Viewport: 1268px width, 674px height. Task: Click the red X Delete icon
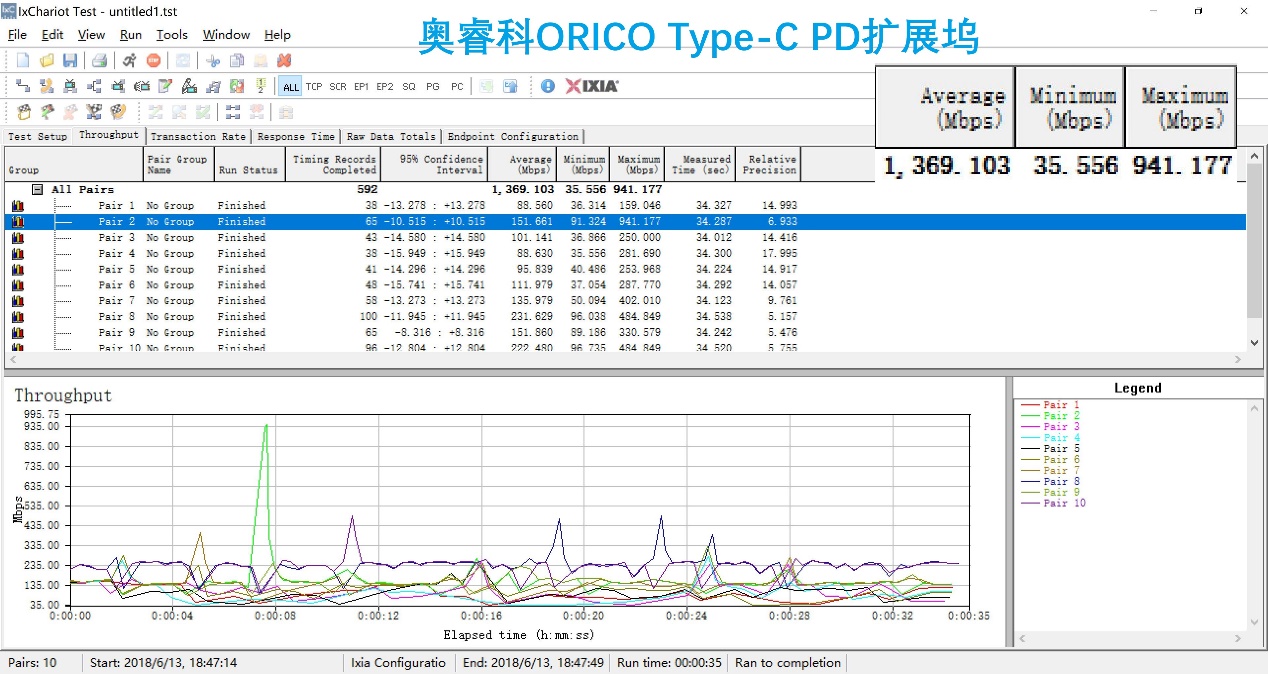coord(284,61)
